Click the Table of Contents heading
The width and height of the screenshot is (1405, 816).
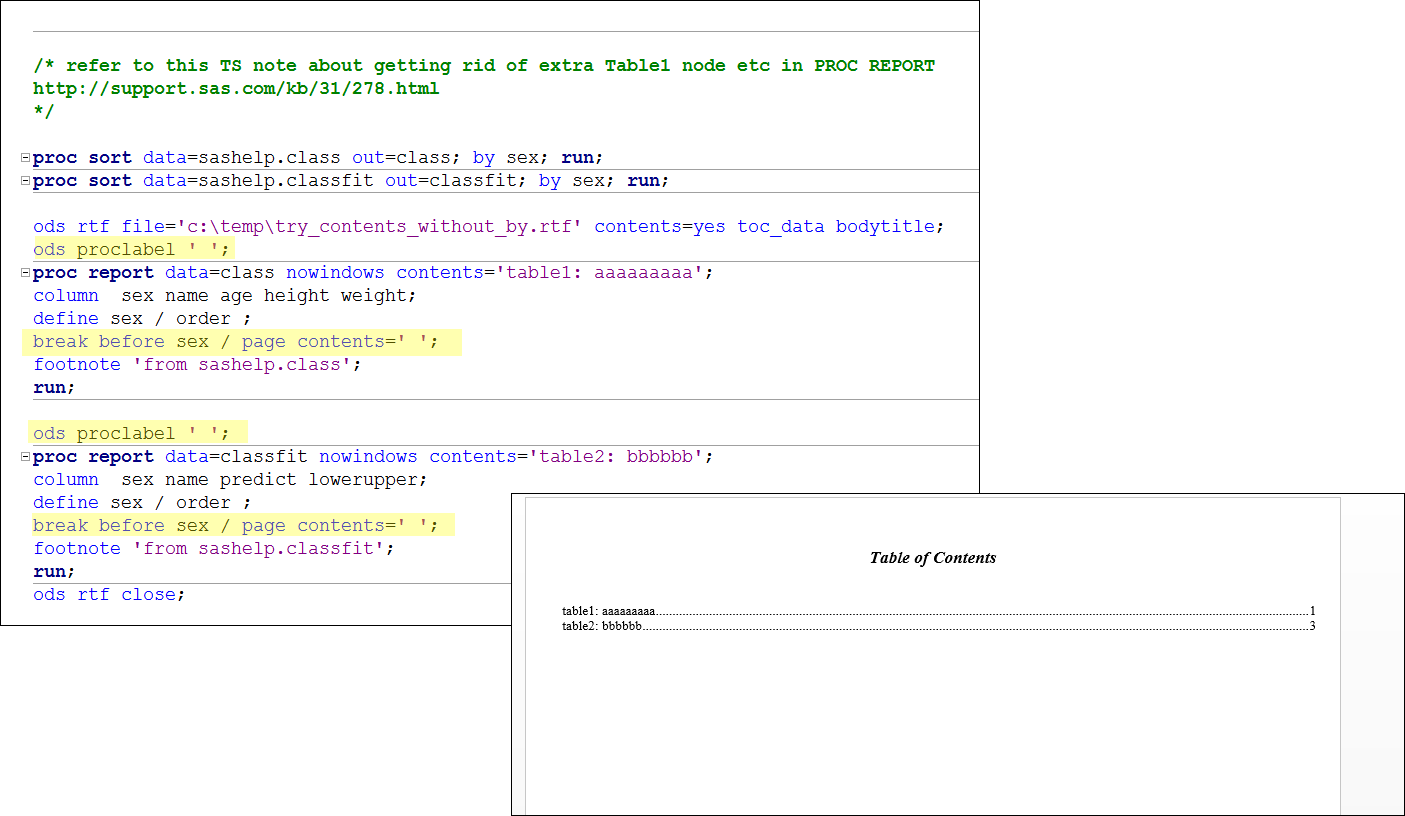tap(933, 558)
